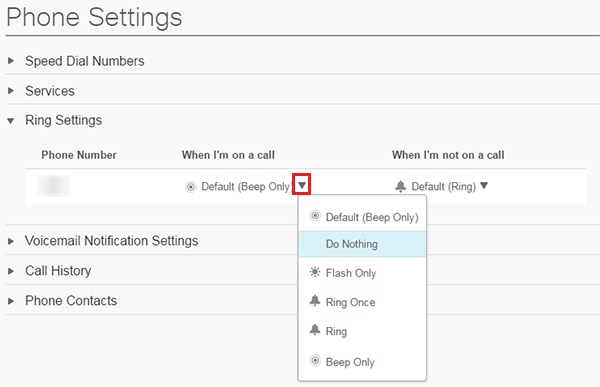Click the Services heading

tap(50, 91)
